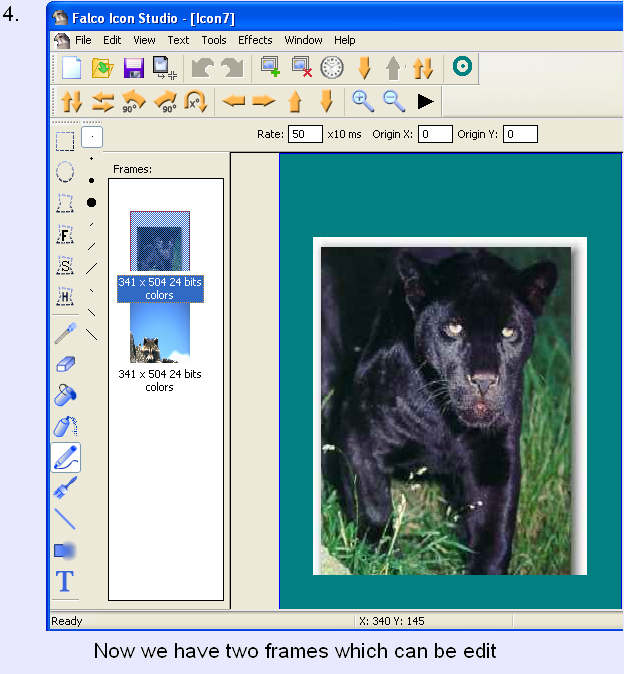
Task: Open the File menu
Action: tap(83, 40)
